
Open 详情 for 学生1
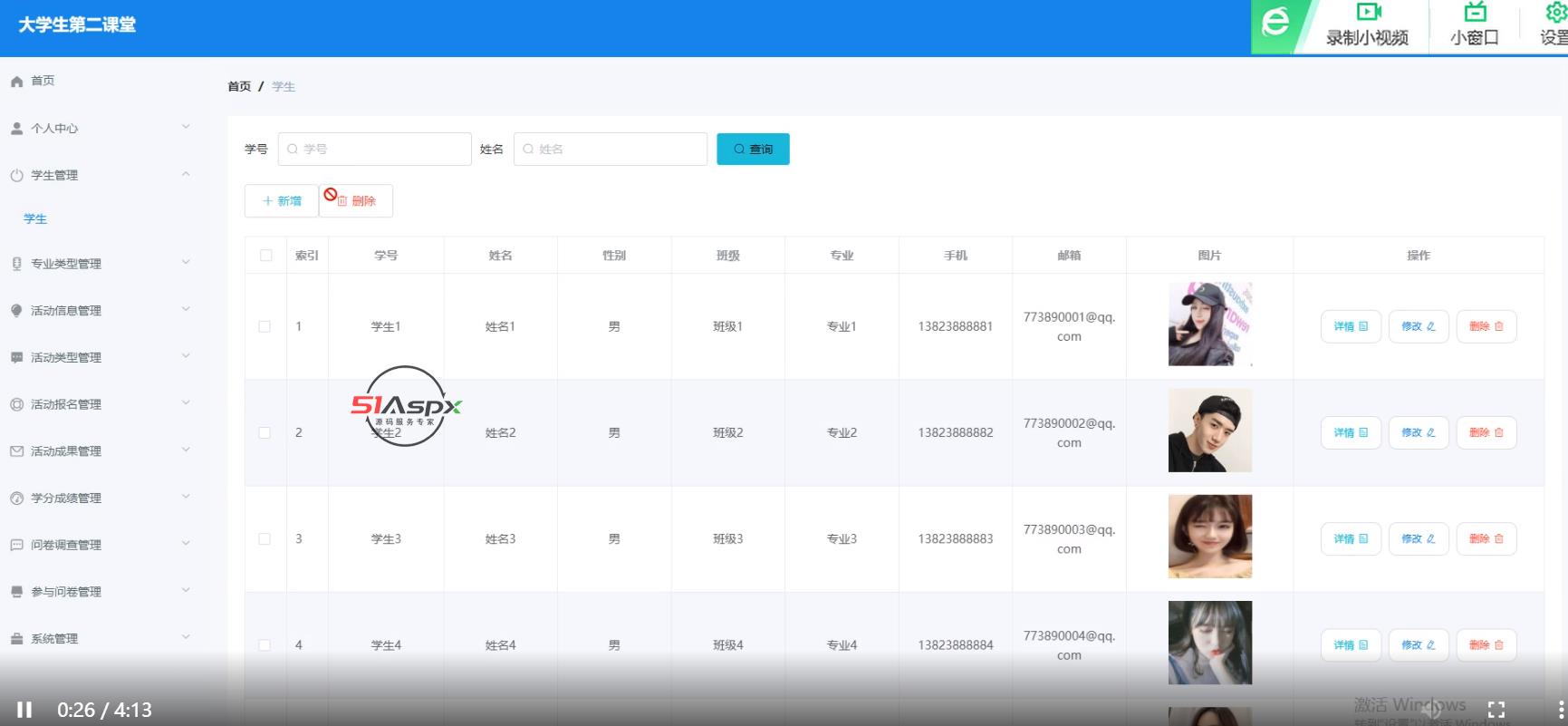(1351, 326)
